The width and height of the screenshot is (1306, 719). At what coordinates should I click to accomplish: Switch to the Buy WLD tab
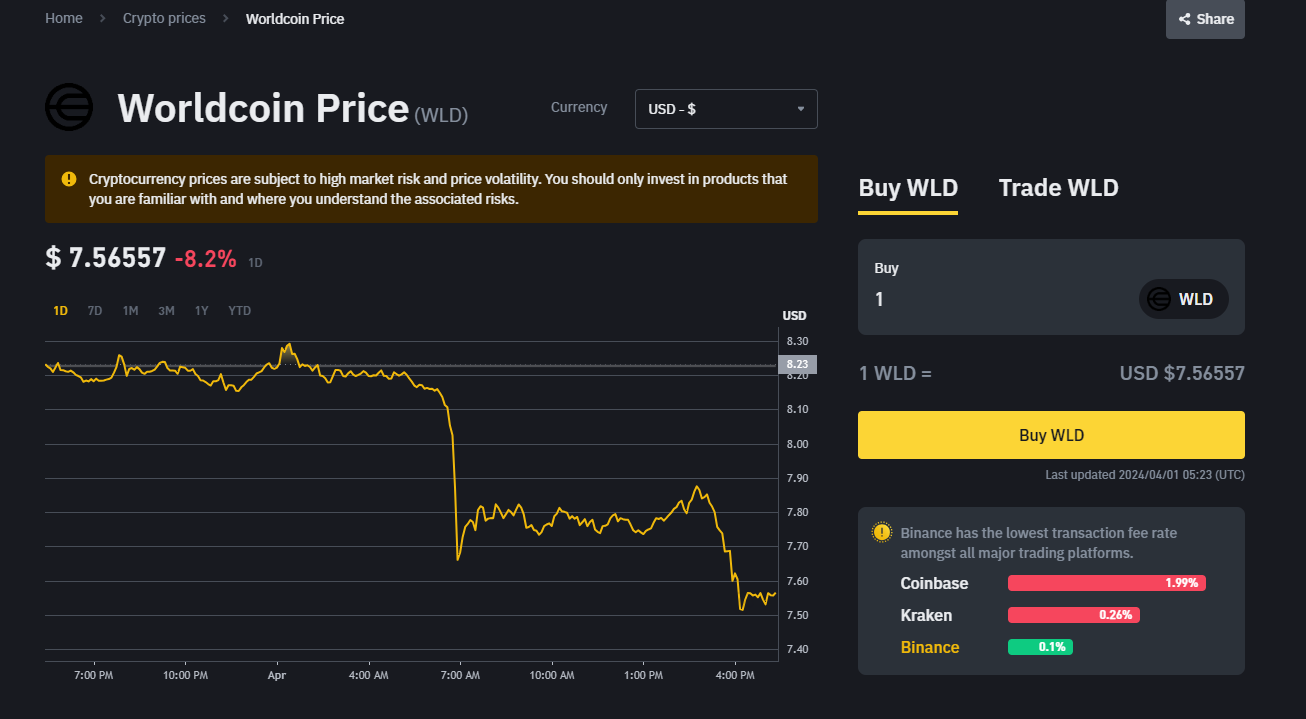(908, 188)
